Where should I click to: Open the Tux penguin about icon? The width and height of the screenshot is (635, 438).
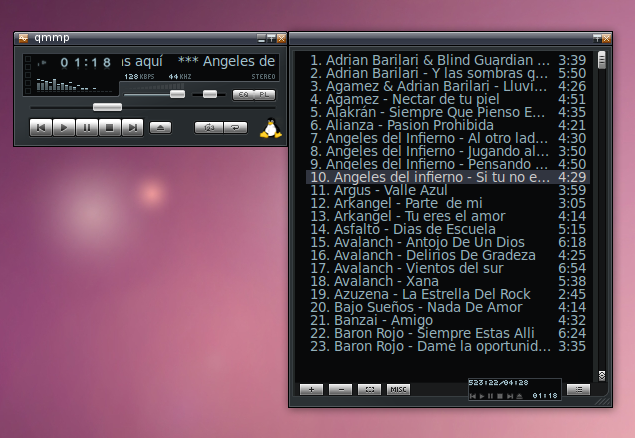tap(271, 128)
